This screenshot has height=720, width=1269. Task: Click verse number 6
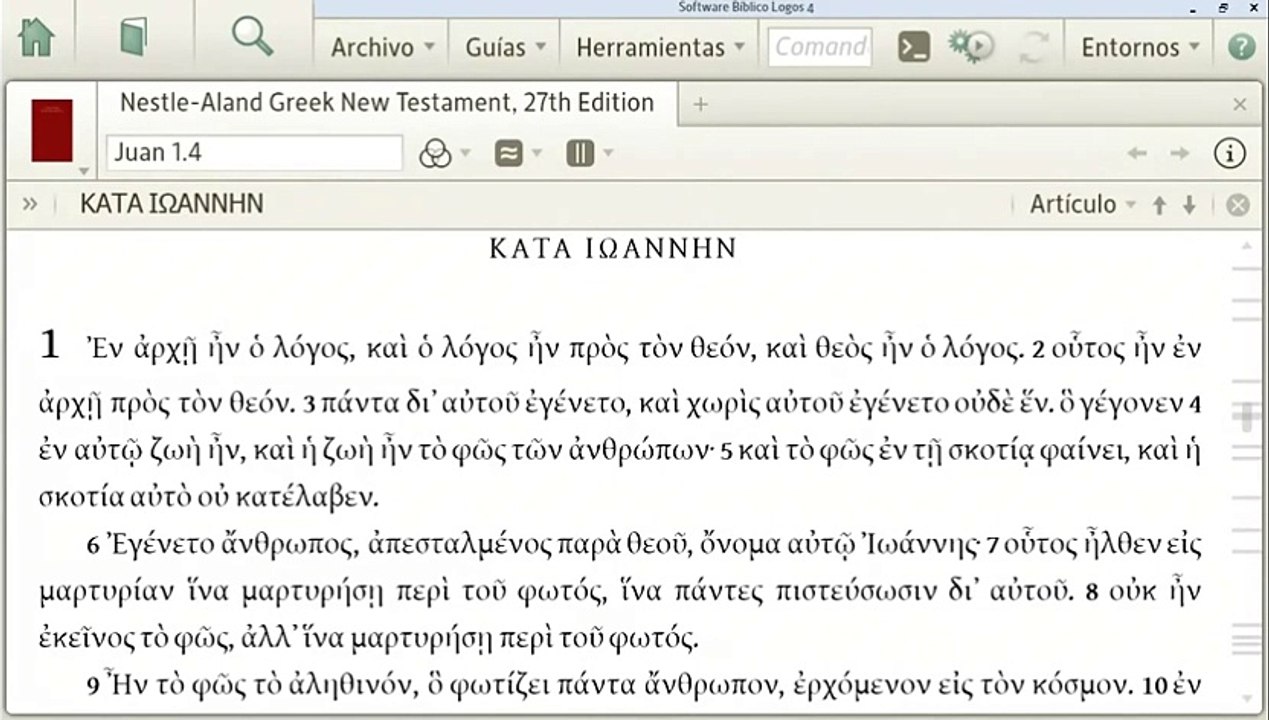[92, 547]
